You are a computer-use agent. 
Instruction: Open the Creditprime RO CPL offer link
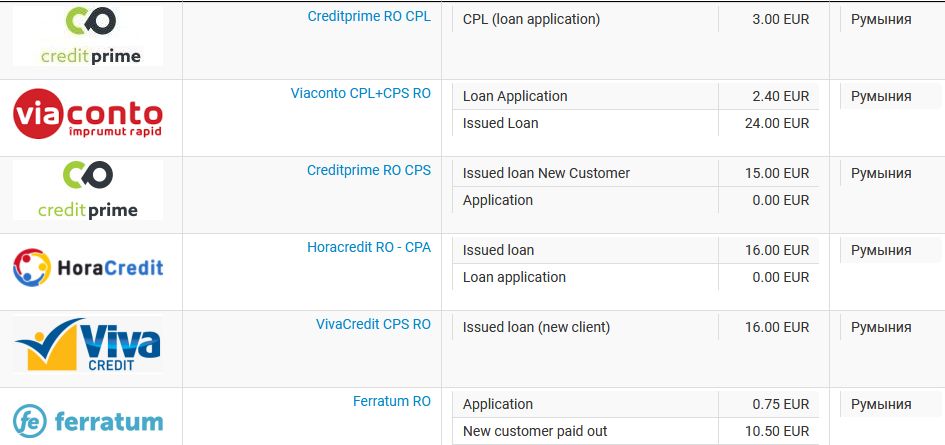[x=369, y=16]
